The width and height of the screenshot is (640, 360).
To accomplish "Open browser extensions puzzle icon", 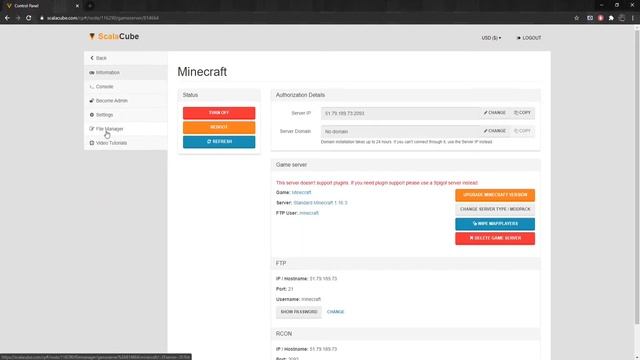I will [x=611, y=18].
